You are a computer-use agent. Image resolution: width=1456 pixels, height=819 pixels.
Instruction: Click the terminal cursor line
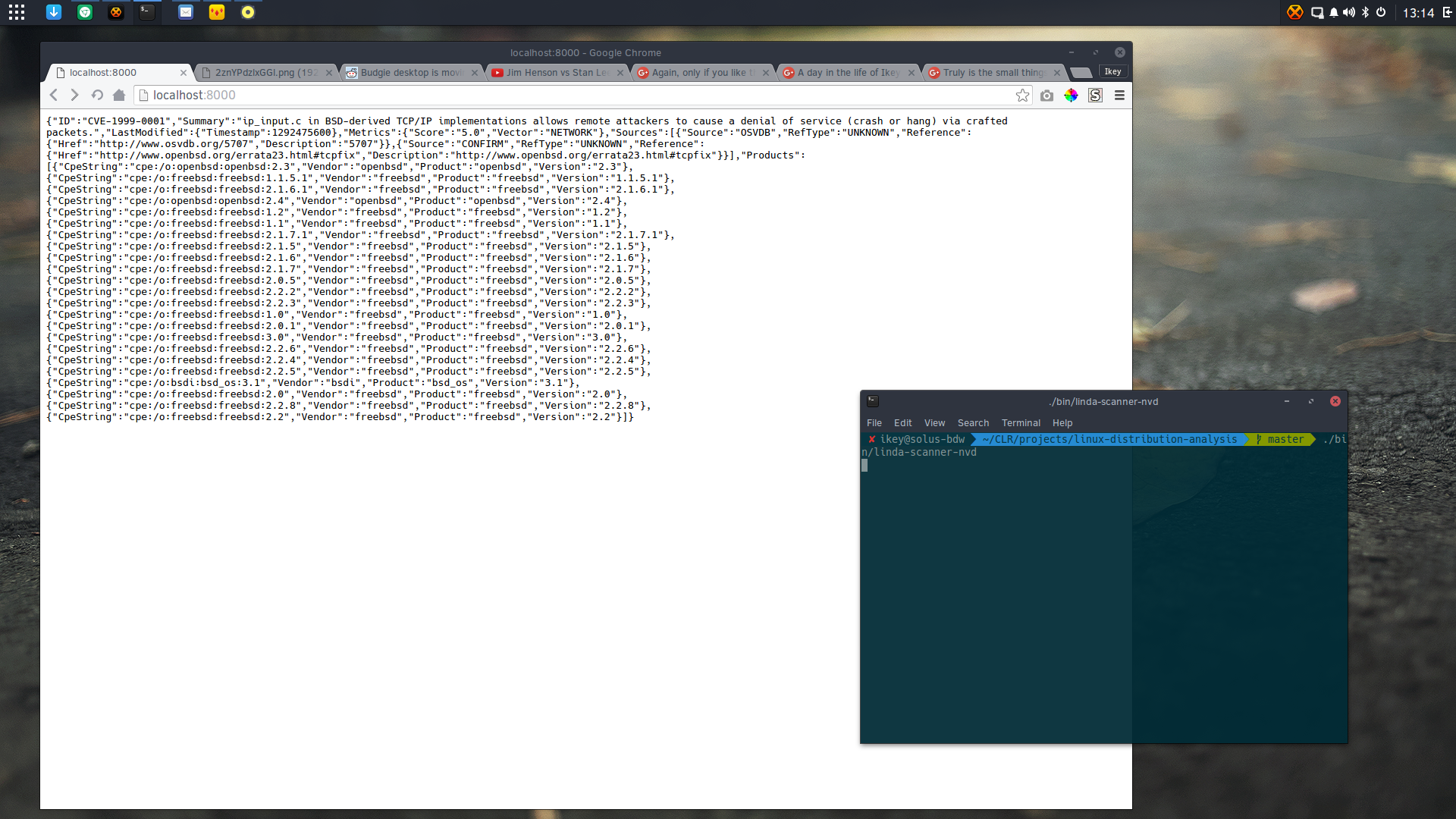[864, 465]
